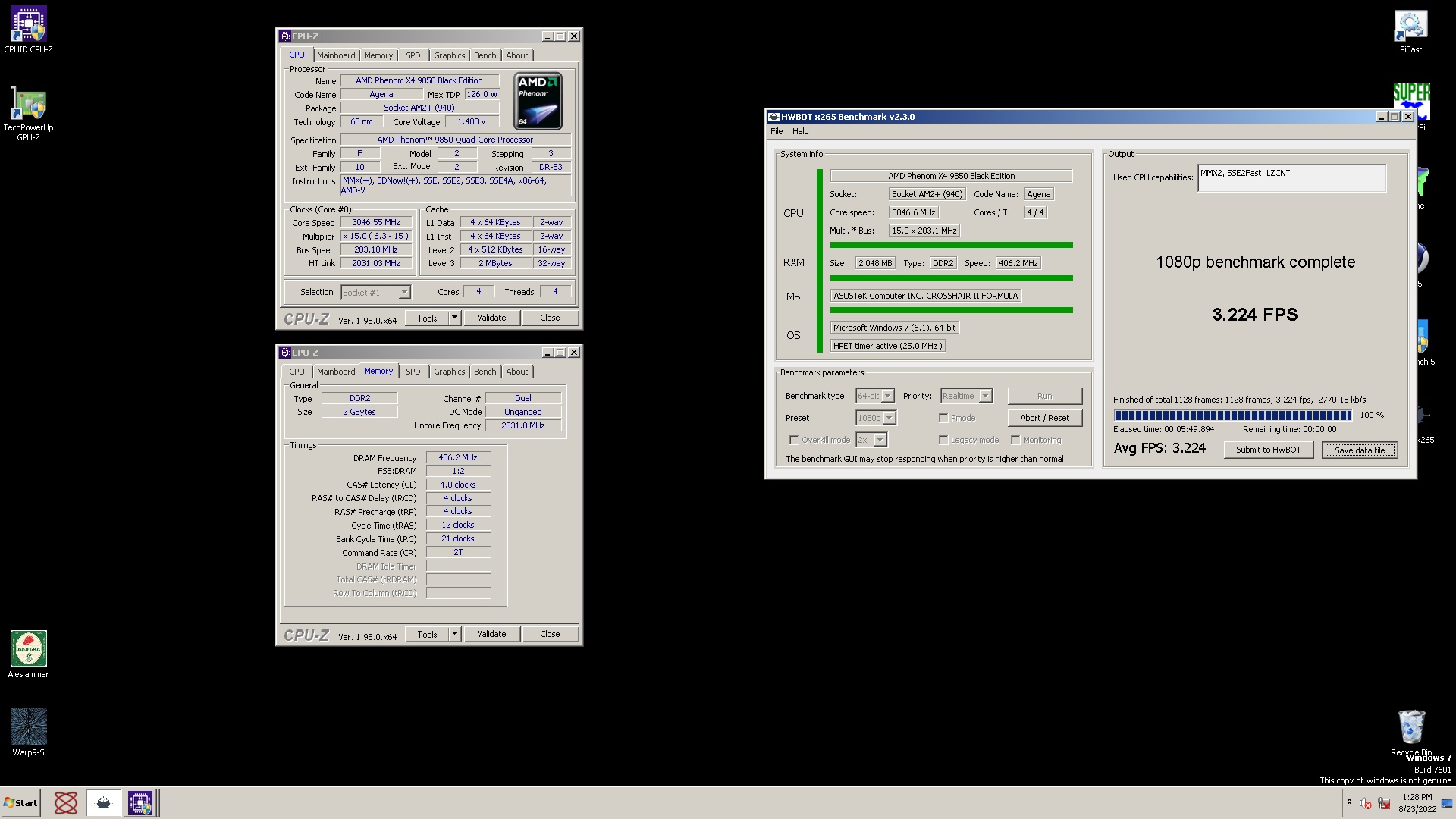Screen dimensions: 1456x819
Task: Click Save data file button
Action: 1360,450
